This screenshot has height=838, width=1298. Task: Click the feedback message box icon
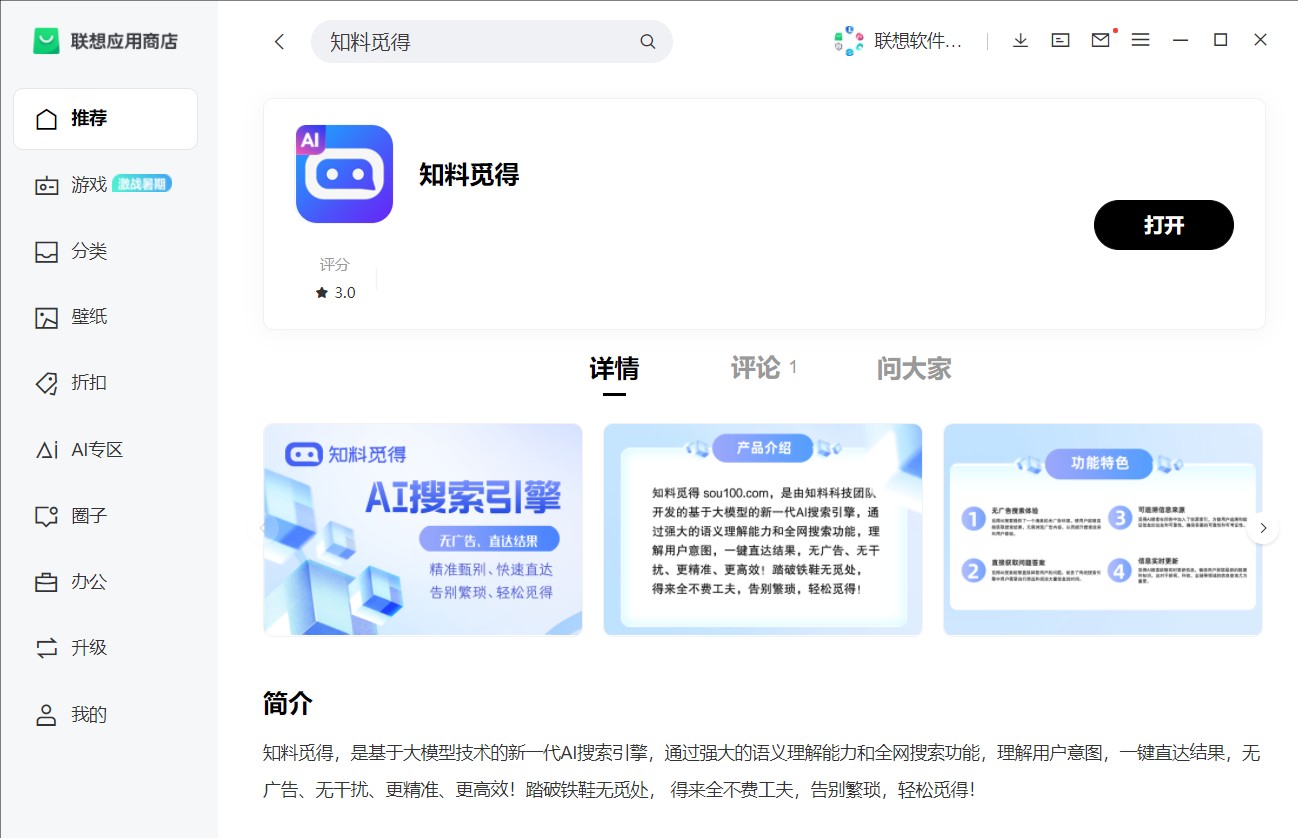1060,40
